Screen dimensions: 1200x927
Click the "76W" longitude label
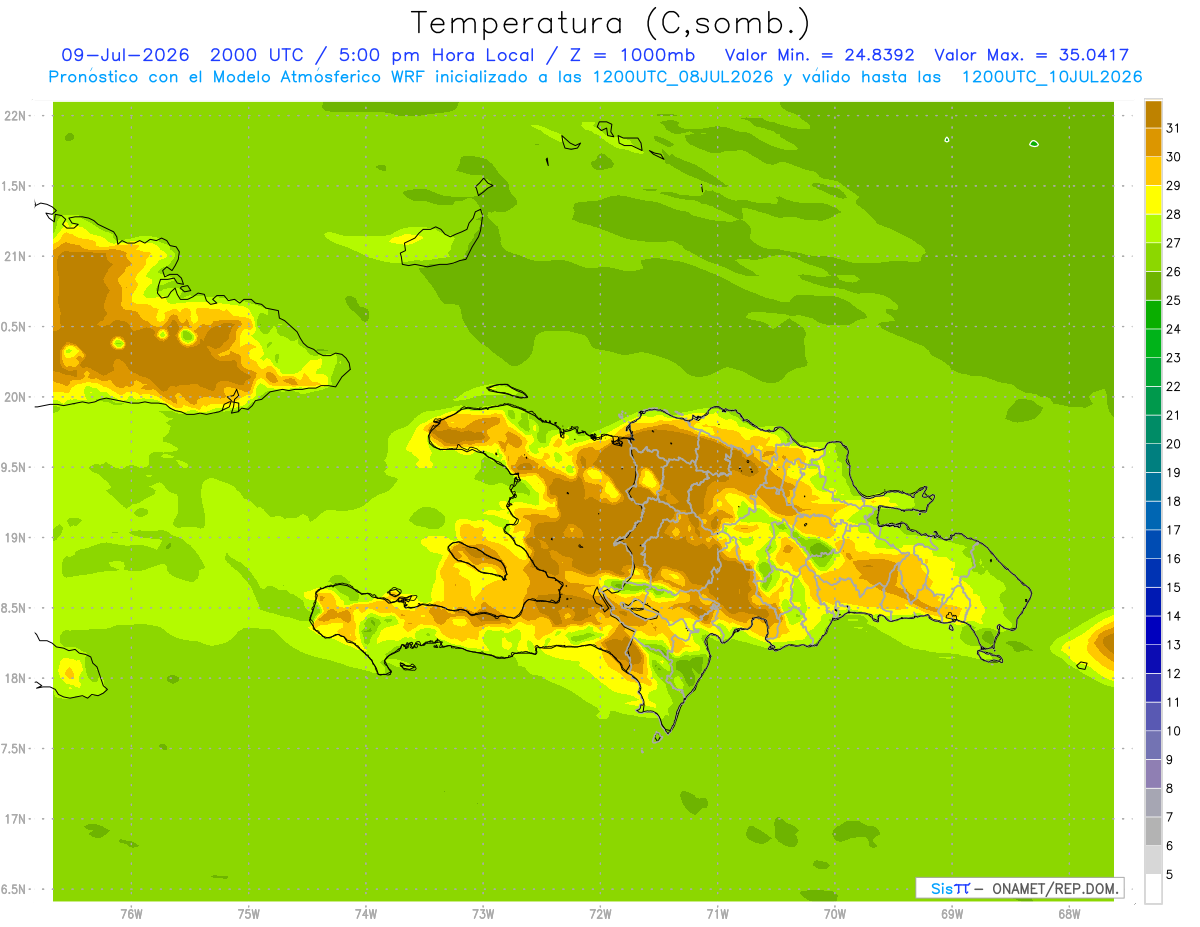[x=131, y=914]
